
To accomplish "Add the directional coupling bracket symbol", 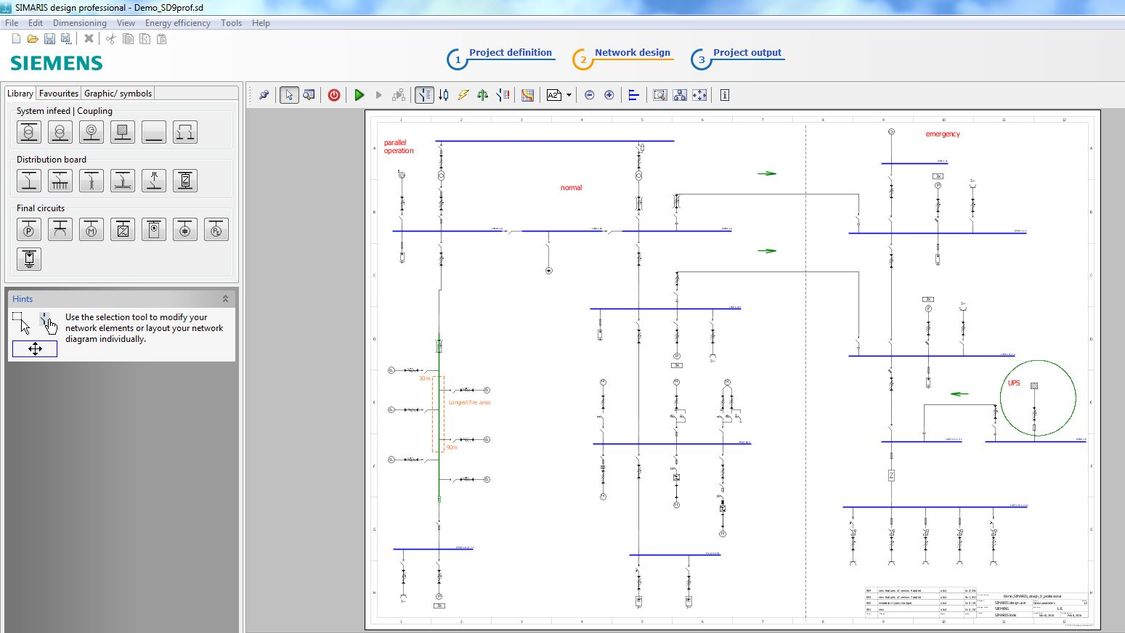I will click(185, 132).
